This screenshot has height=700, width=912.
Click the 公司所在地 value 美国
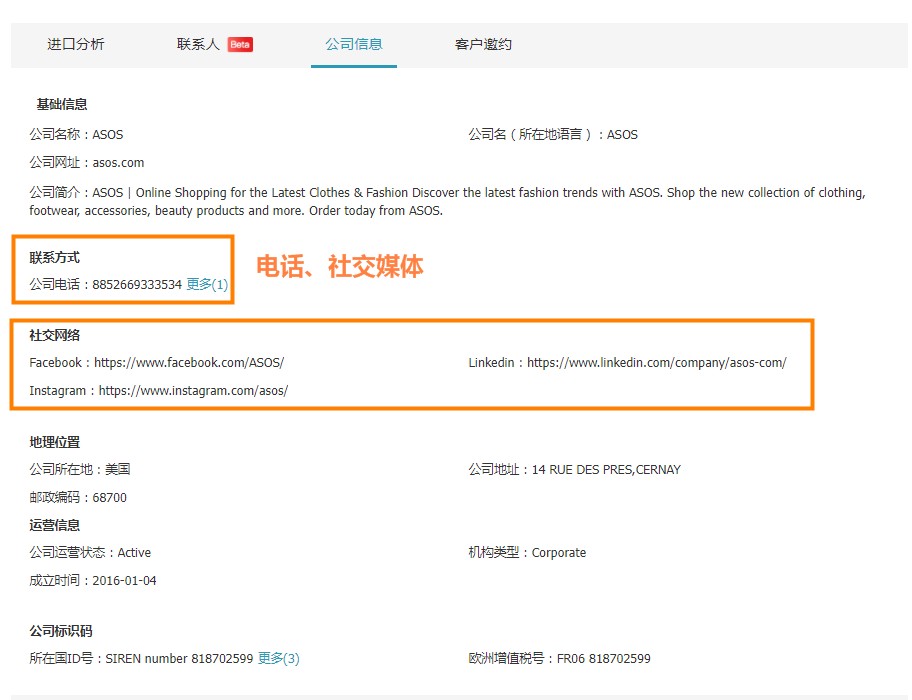pos(117,469)
